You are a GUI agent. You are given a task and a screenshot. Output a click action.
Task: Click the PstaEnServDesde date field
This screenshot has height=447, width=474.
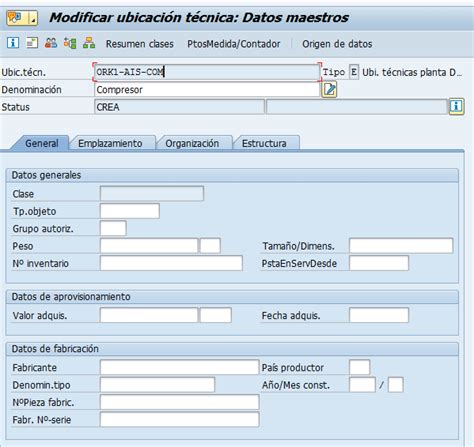pos(379,263)
